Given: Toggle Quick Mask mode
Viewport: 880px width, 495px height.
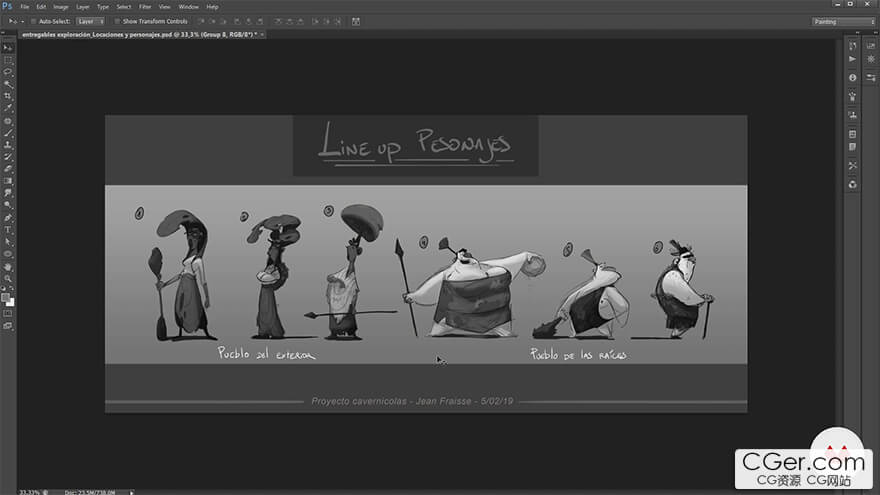Looking at the screenshot, I should click(x=8, y=314).
